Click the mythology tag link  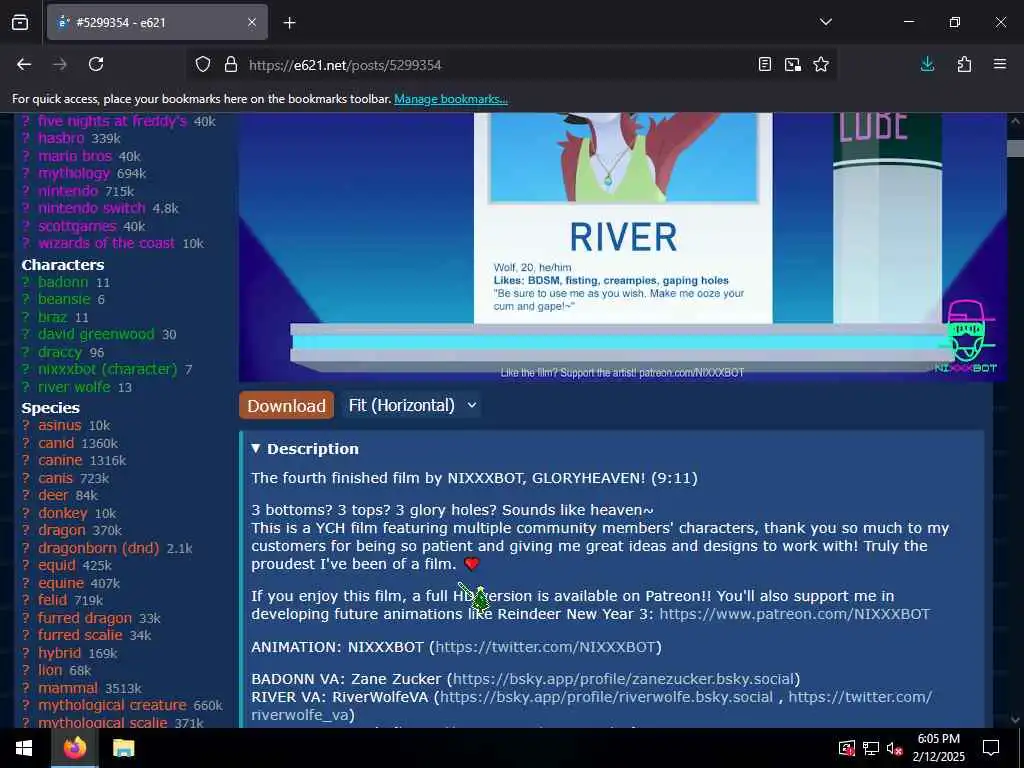(x=74, y=173)
